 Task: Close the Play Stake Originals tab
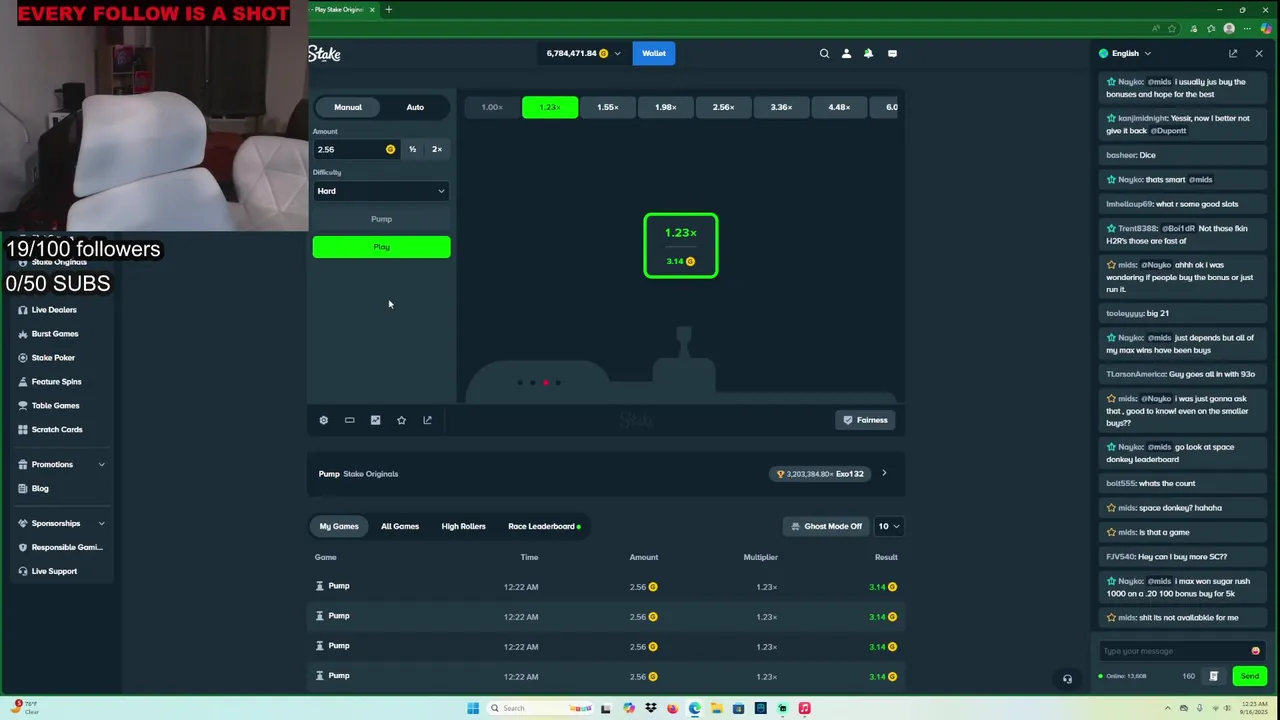(x=372, y=10)
